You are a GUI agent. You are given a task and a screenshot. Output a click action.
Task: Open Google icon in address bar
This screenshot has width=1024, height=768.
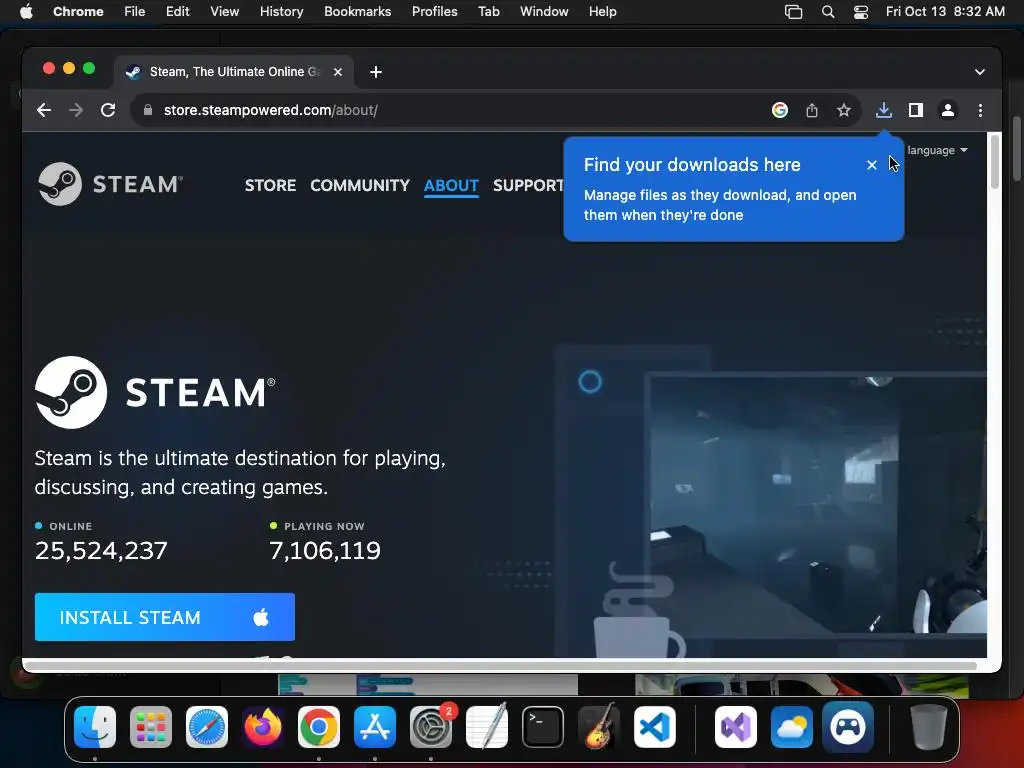[780, 110]
